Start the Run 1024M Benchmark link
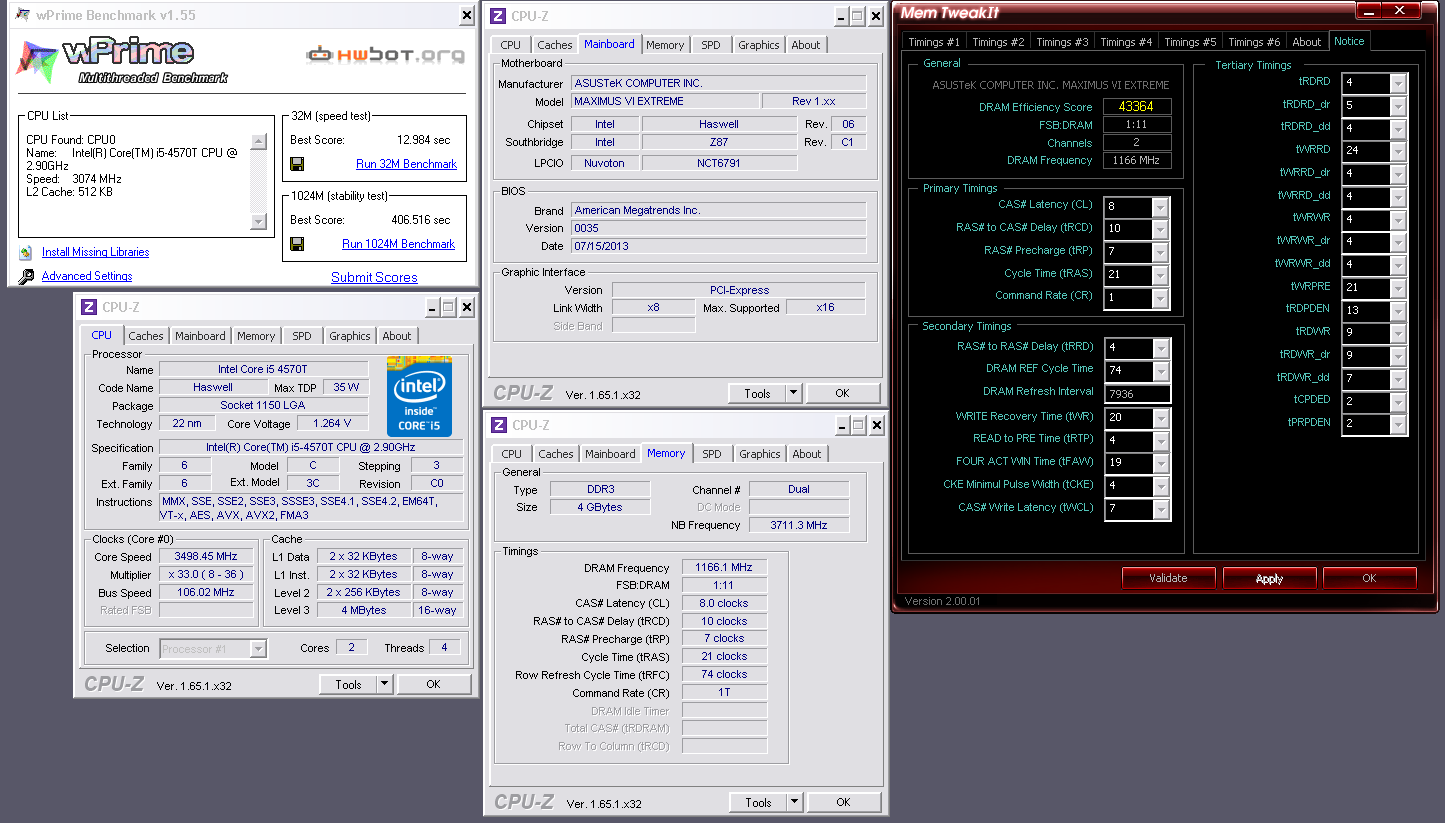 [398, 244]
